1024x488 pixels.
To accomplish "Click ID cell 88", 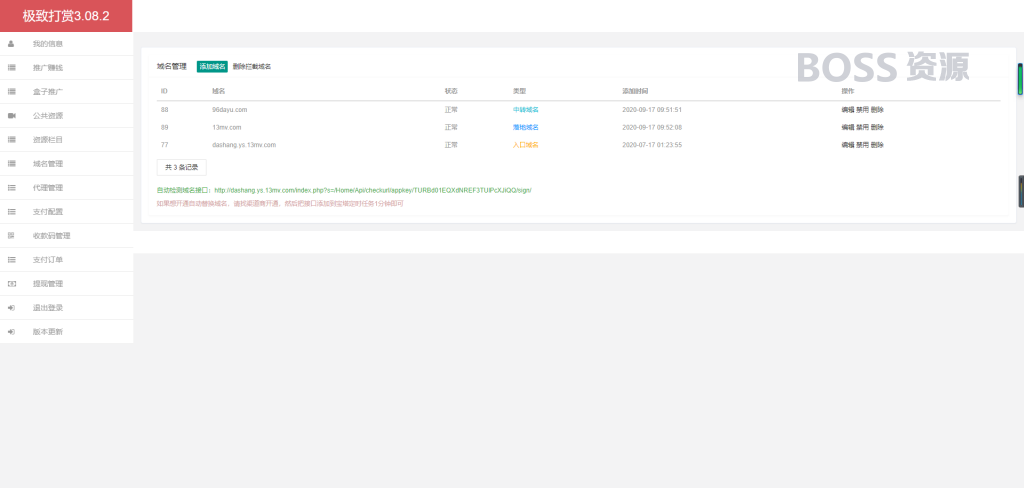I will tap(165, 110).
